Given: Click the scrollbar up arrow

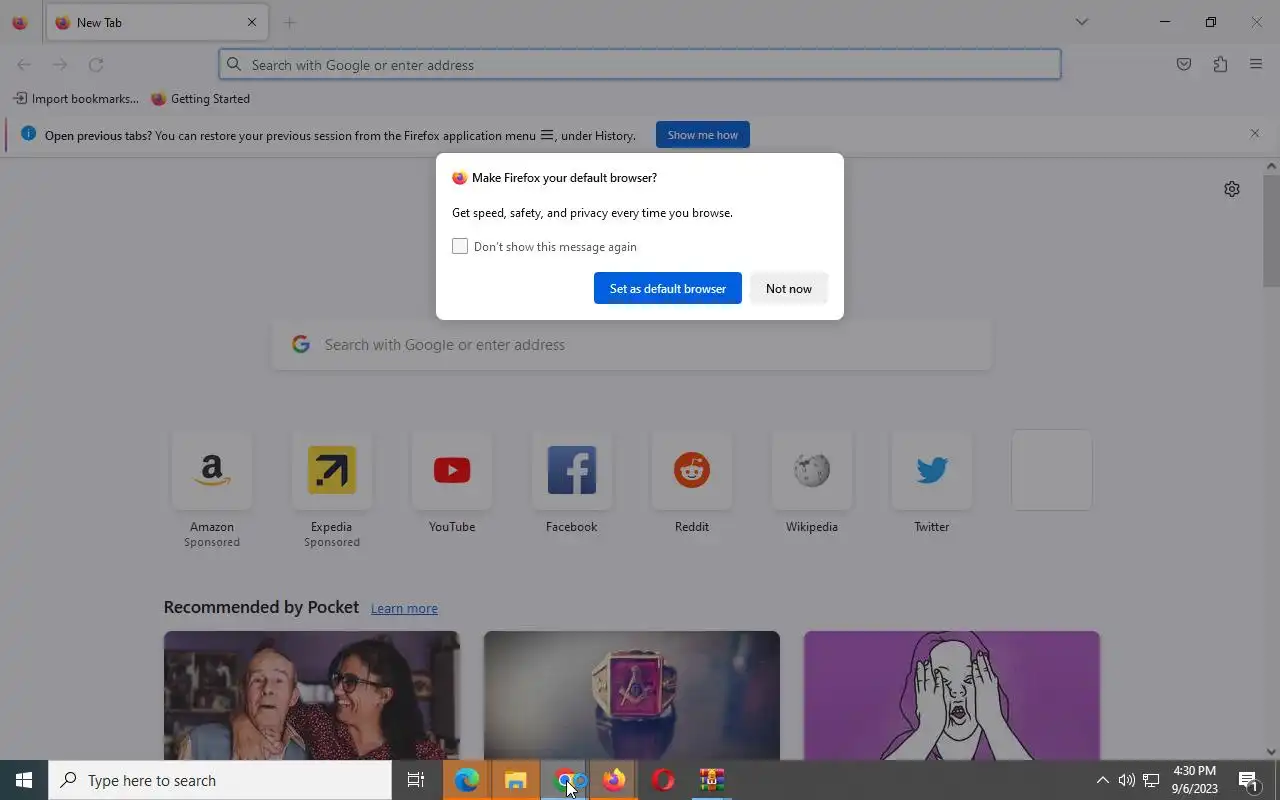Looking at the screenshot, I should tap(1271, 166).
